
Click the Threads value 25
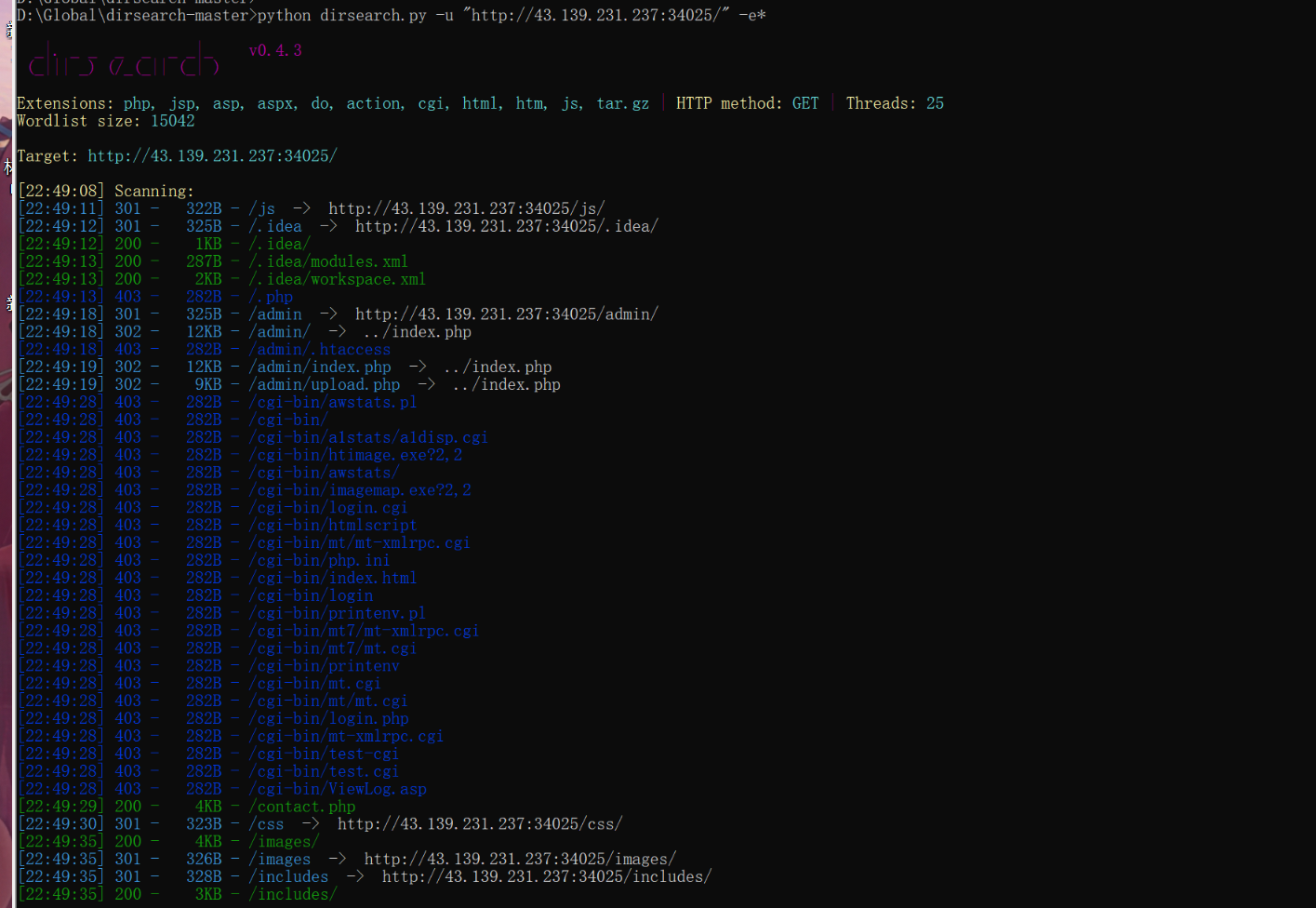point(935,103)
